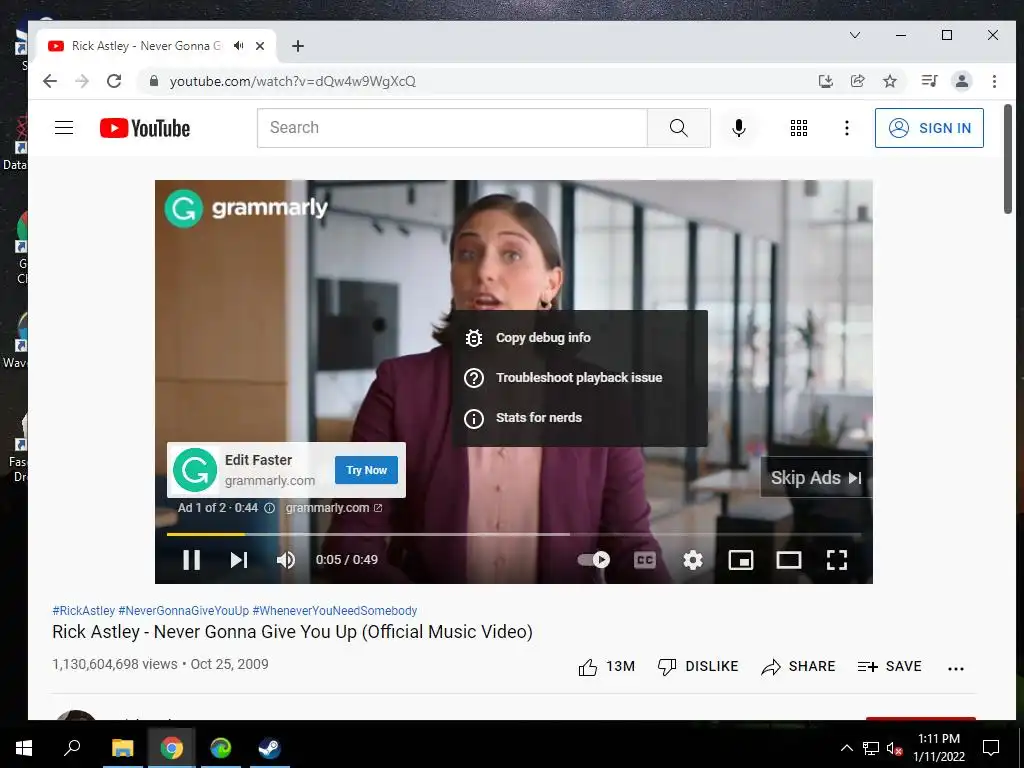Toggle the autoplay switch in the player

tap(594, 560)
